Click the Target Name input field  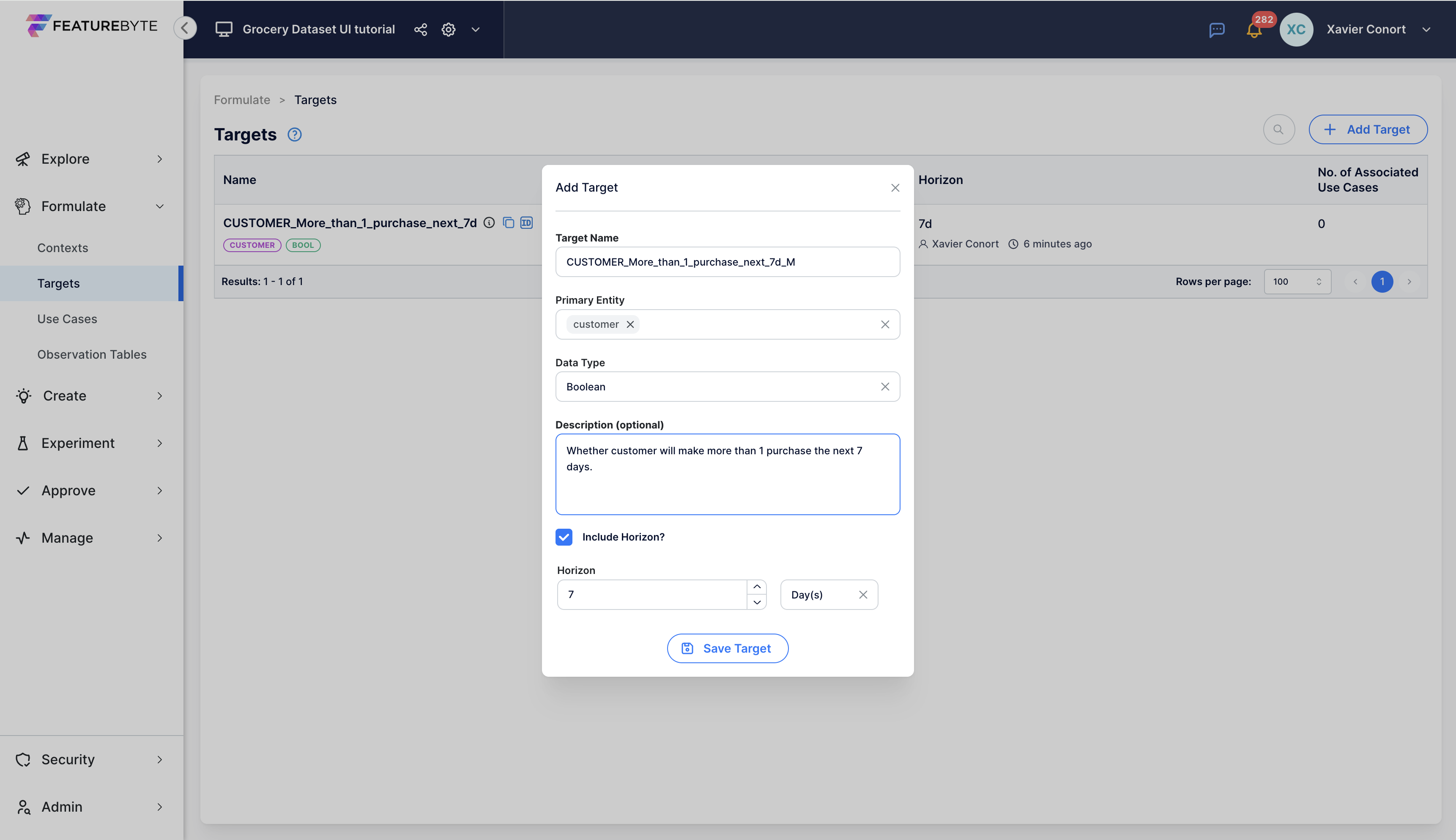(x=727, y=261)
